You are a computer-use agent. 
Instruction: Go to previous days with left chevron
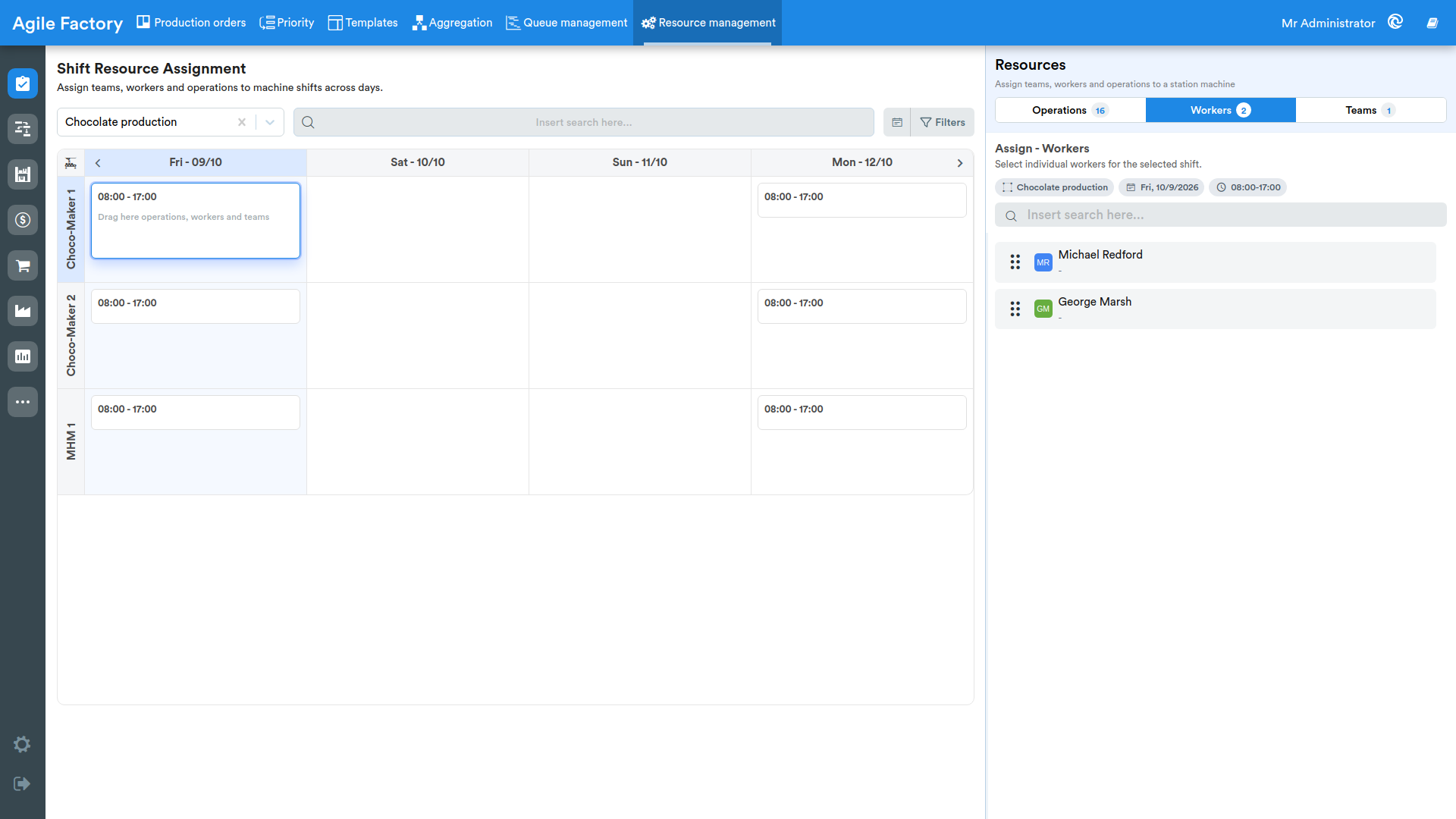coord(98,163)
